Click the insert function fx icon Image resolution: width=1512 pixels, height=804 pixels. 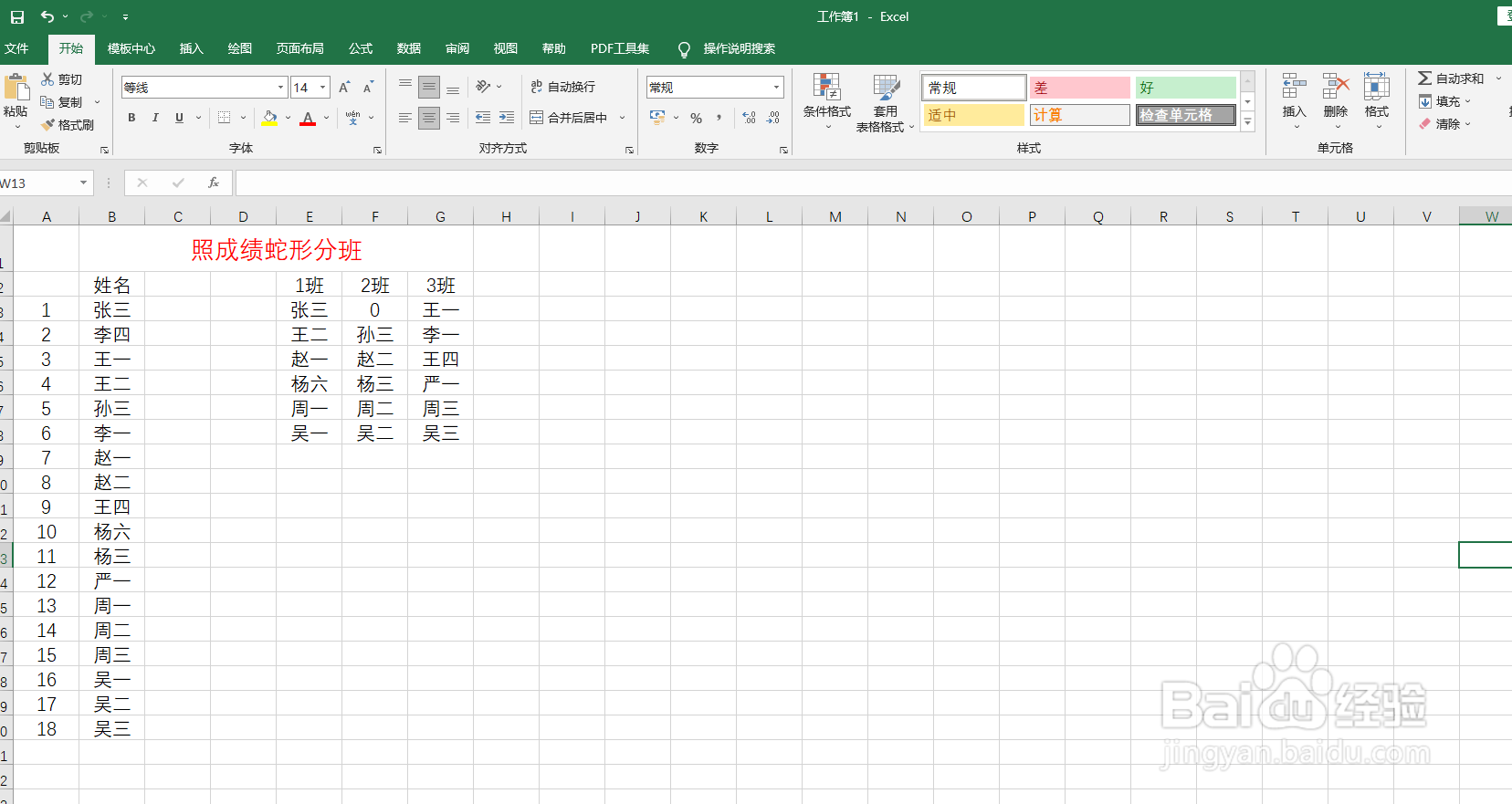pos(214,183)
